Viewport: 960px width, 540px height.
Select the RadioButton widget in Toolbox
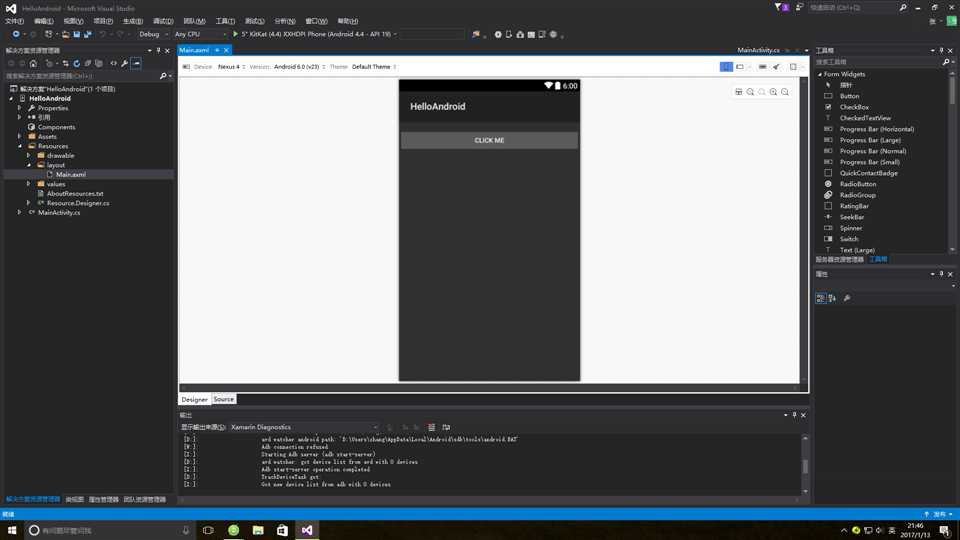tap(858, 184)
